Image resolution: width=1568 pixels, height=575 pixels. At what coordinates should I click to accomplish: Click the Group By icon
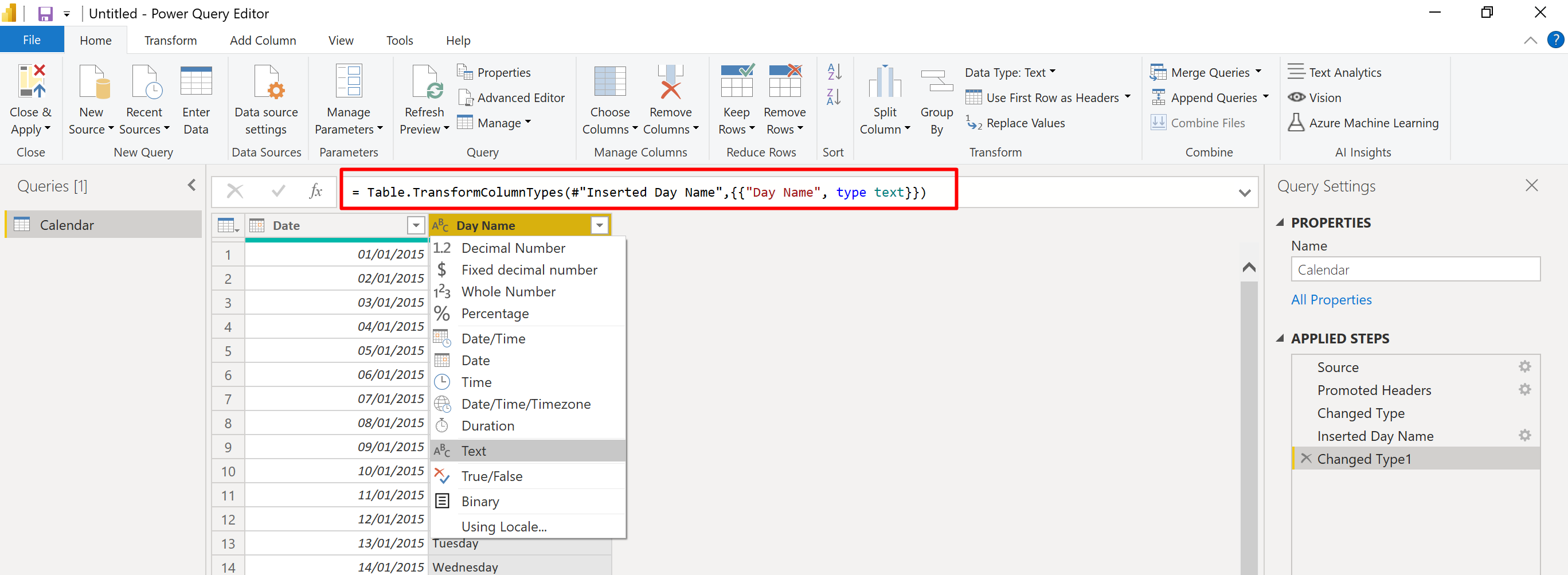coord(937,81)
